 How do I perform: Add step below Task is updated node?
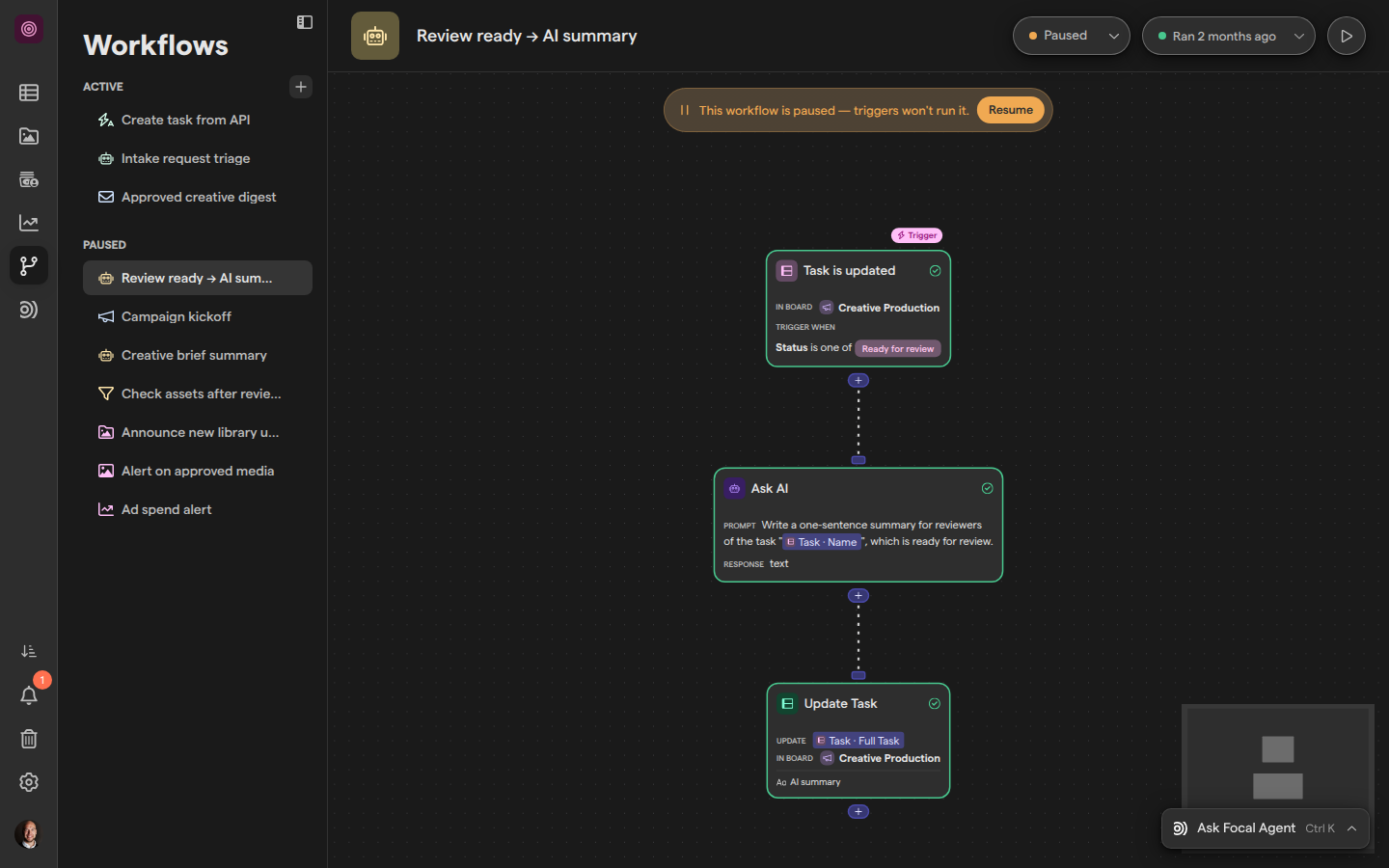858,380
